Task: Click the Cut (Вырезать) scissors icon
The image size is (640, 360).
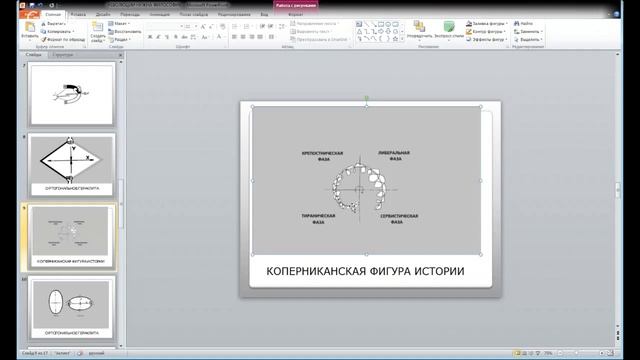Action: 43,24
